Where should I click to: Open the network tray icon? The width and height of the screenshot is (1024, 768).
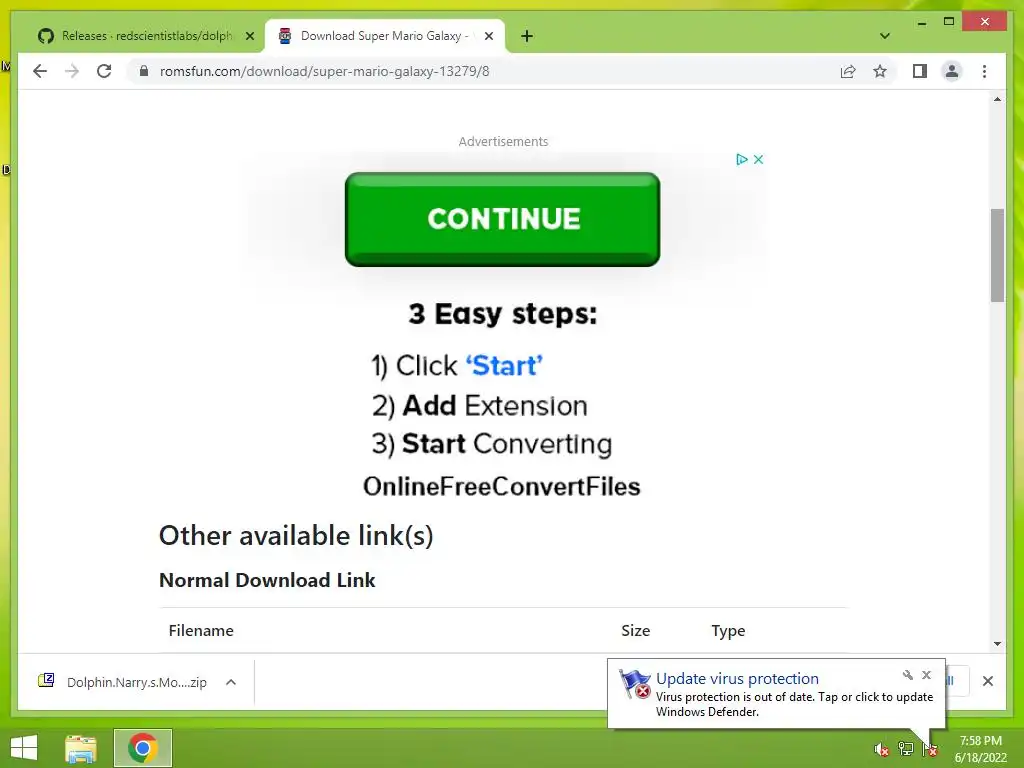(906, 749)
